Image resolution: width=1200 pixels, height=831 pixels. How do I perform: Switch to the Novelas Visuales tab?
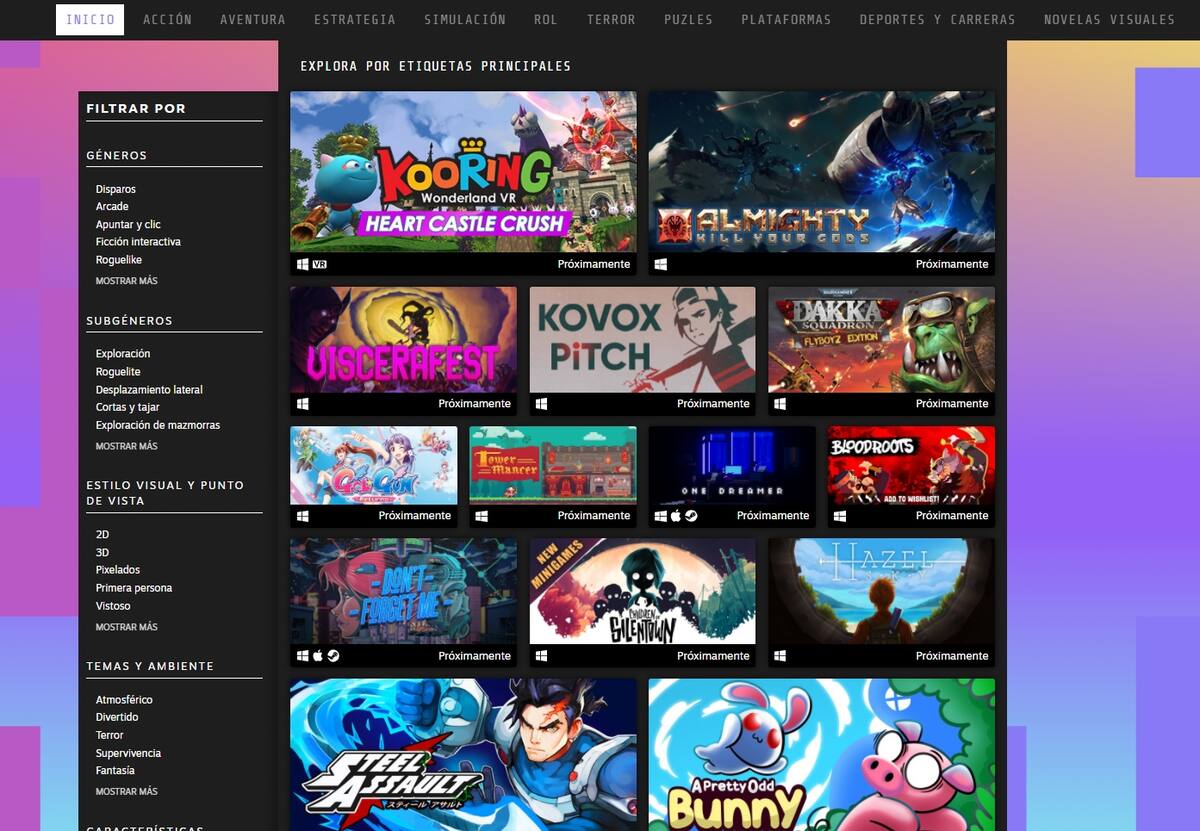click(x=1109, y=20)
